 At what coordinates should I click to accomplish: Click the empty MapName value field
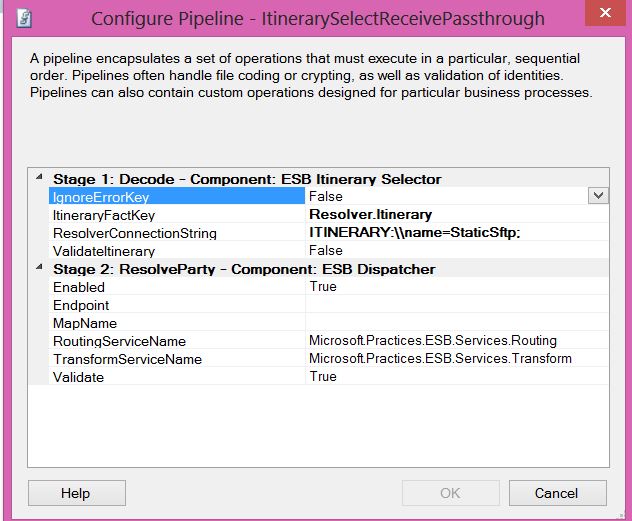(x=455, y=323)
